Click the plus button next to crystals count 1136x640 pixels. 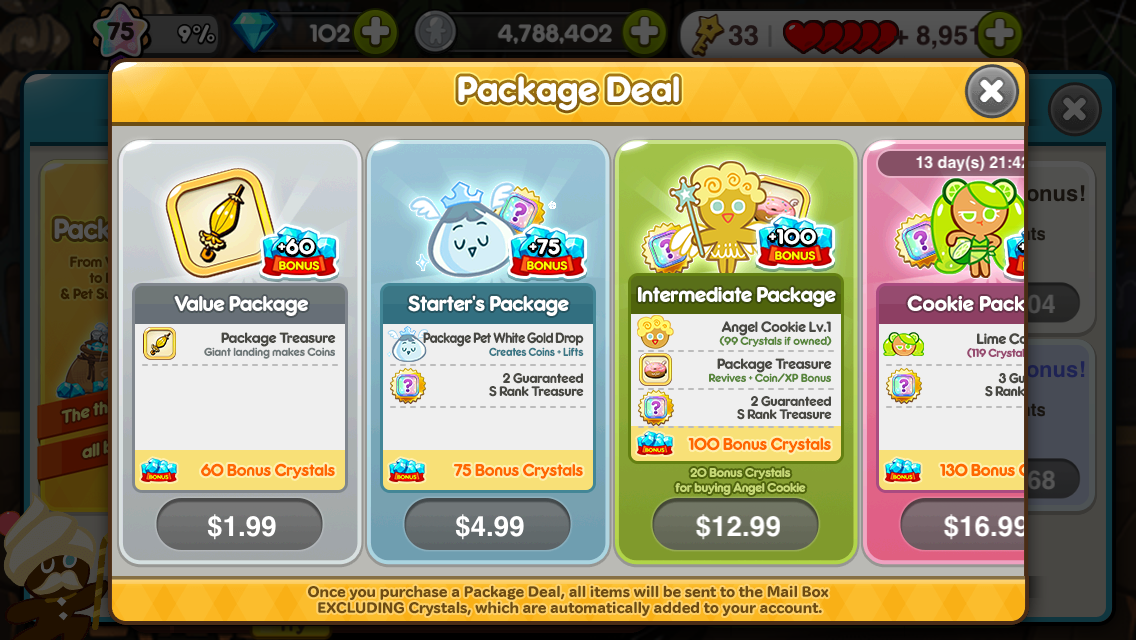pos(375,33)
